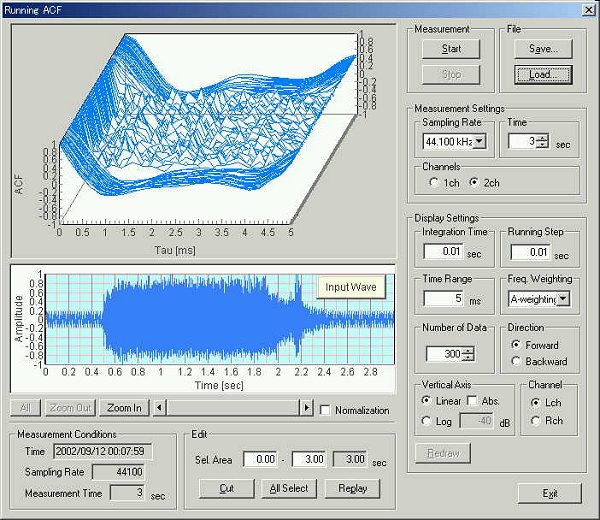
Task: Increase the measurement Time spinner value
Action: (542, 138)
